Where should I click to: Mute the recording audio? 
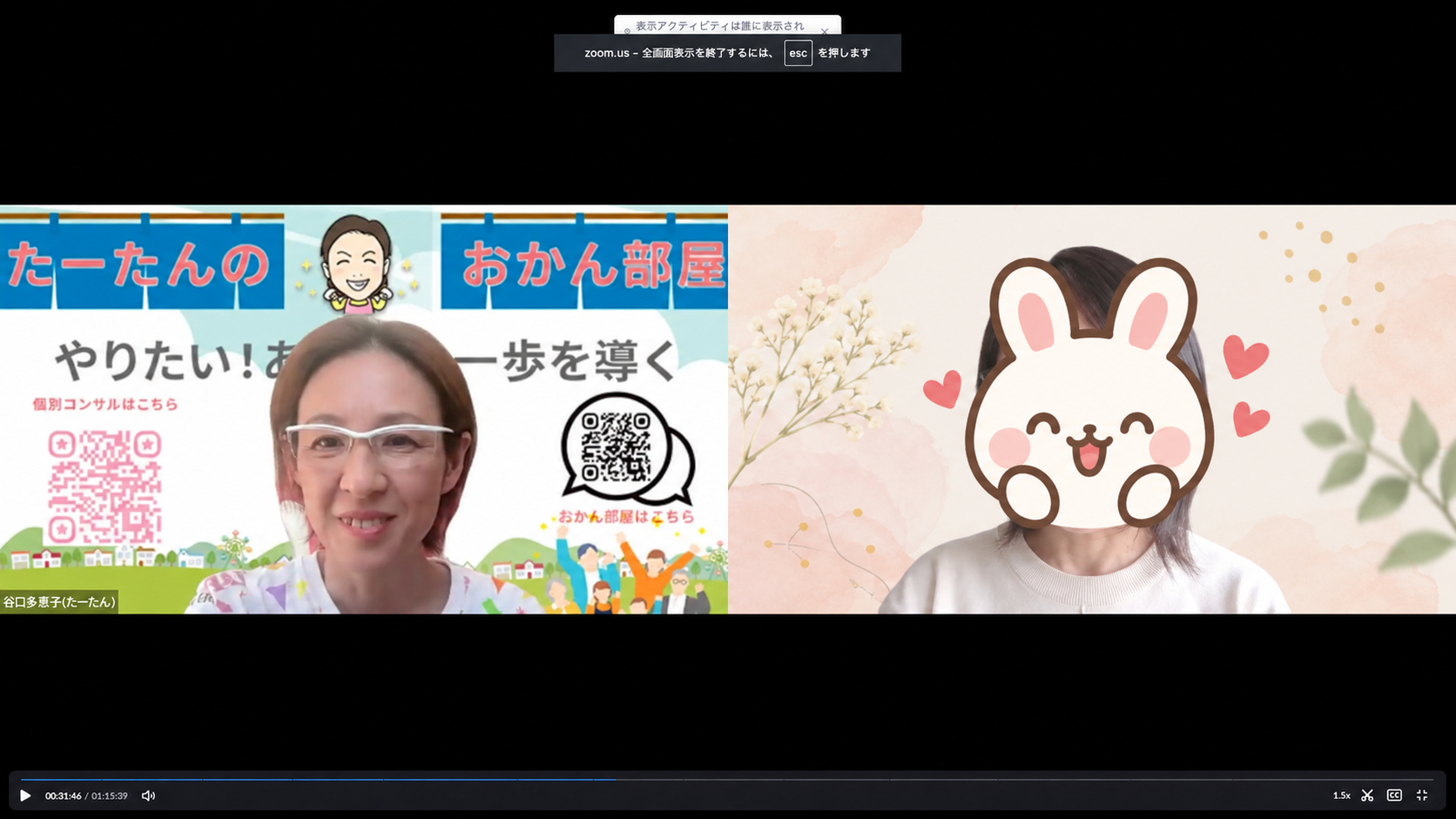(x=148, y=796)
